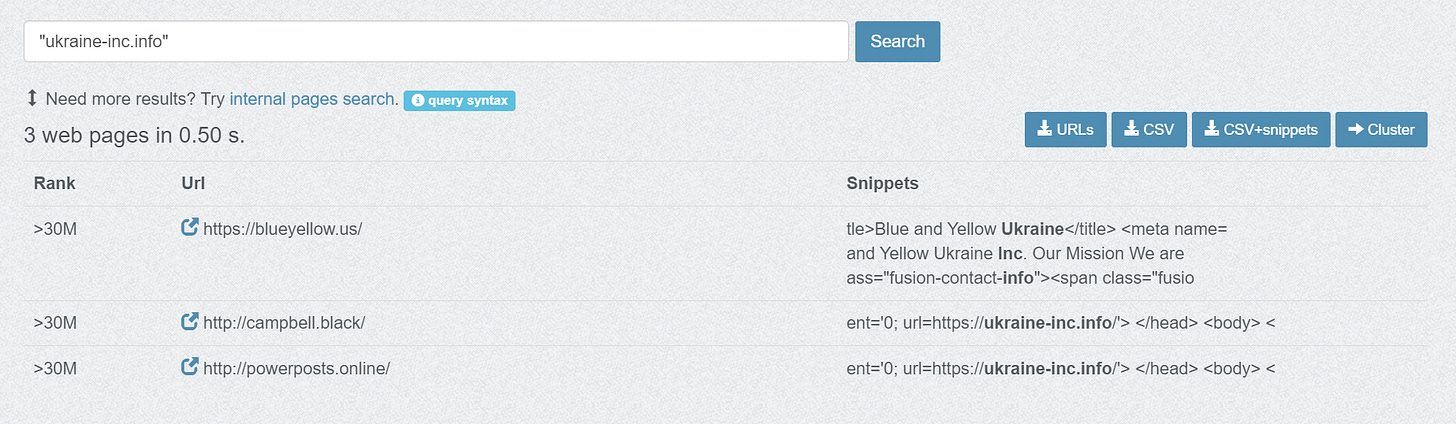Open the Cluster view
Image resolution: width=1456 pixels, height=424 pixels.
pos(1381,129)
